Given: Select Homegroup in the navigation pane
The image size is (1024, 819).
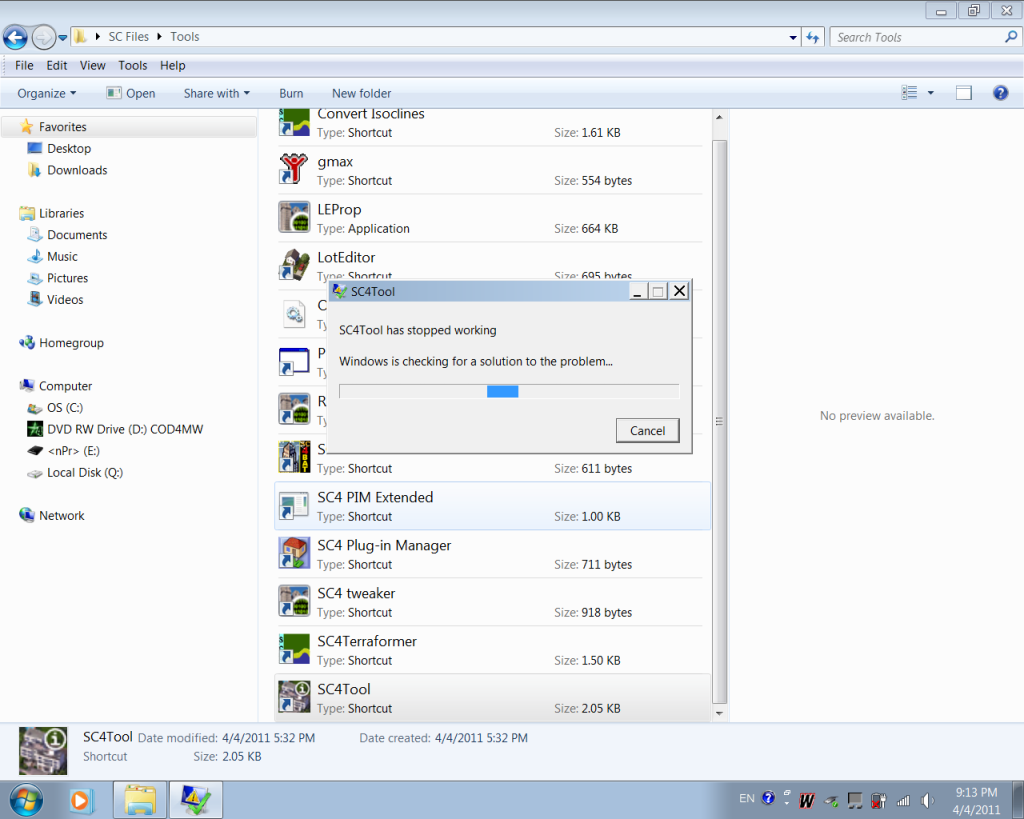Looking at the screenshot, I should (x=71, y=342).
